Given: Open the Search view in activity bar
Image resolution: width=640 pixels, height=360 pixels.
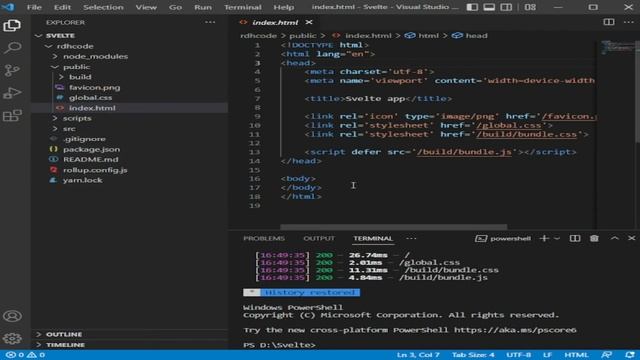Looking at the screenshot, I should coord(12,48).
